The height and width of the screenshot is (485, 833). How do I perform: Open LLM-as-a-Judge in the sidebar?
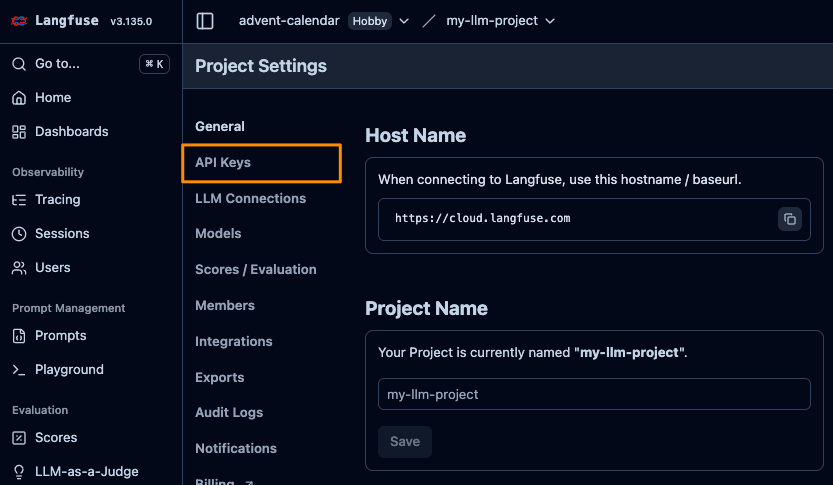[86, 472]
